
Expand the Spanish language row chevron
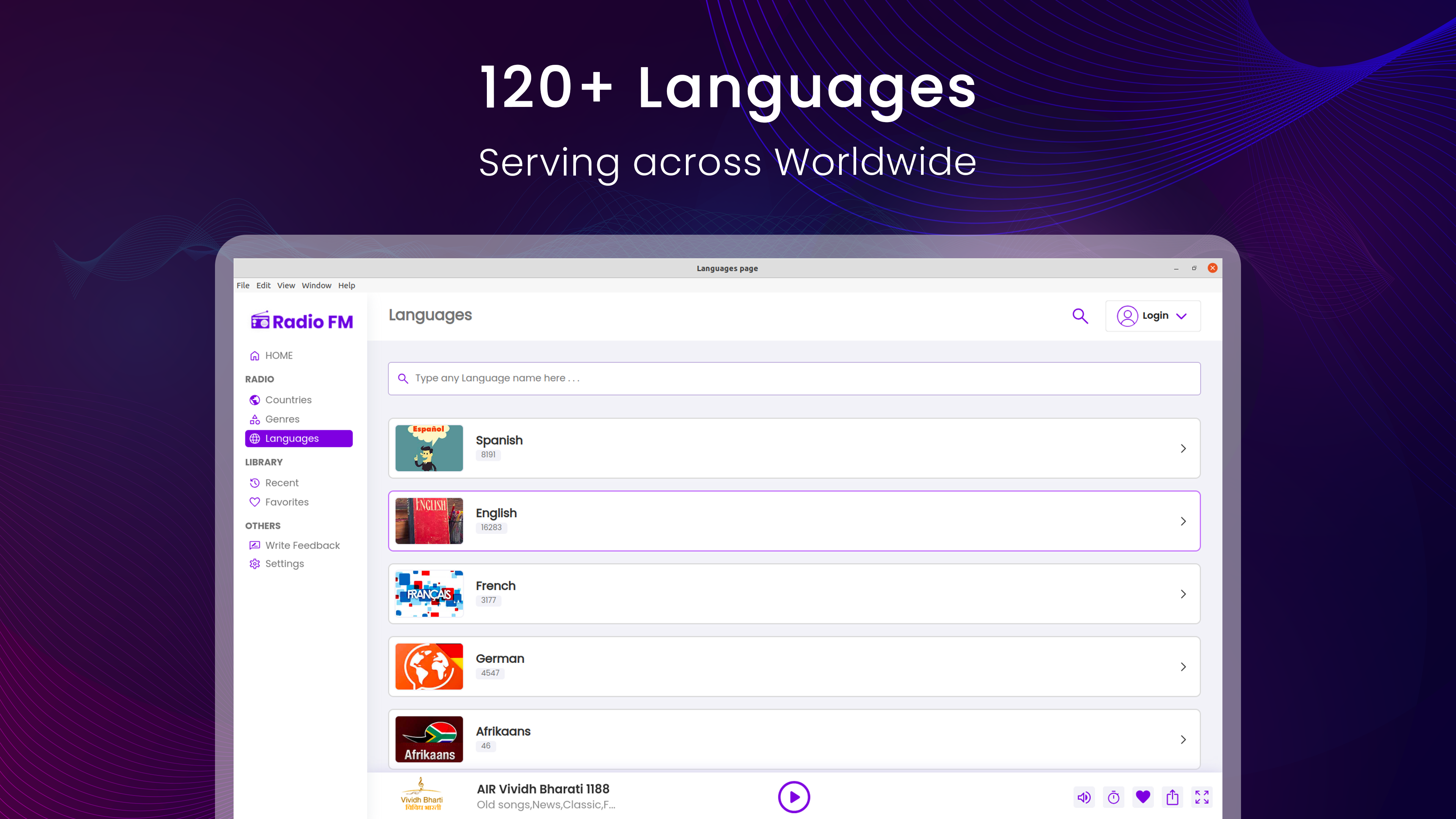(1183, 449)
